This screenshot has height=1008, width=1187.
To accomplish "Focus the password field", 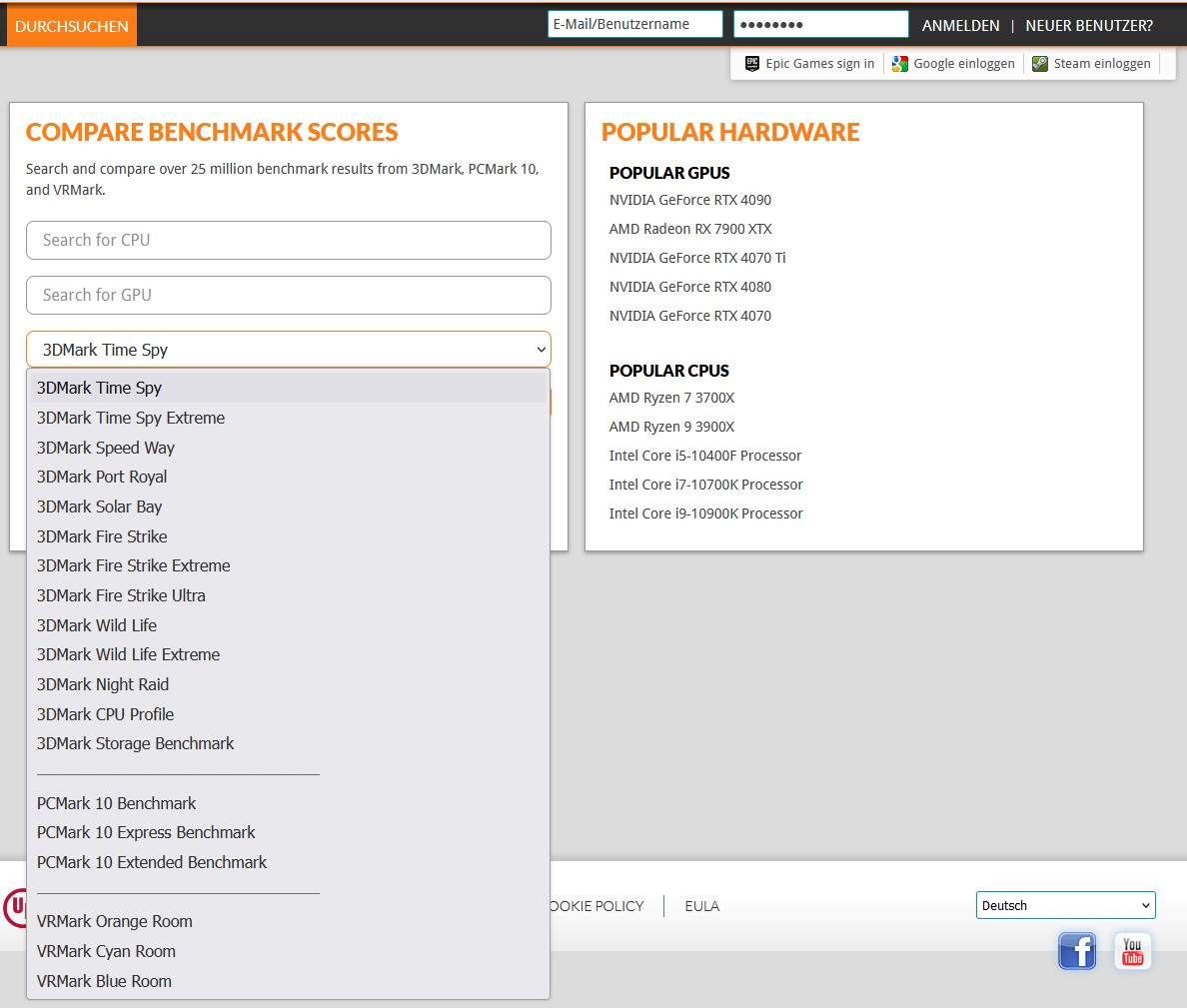I will click(x=820, y=24).
